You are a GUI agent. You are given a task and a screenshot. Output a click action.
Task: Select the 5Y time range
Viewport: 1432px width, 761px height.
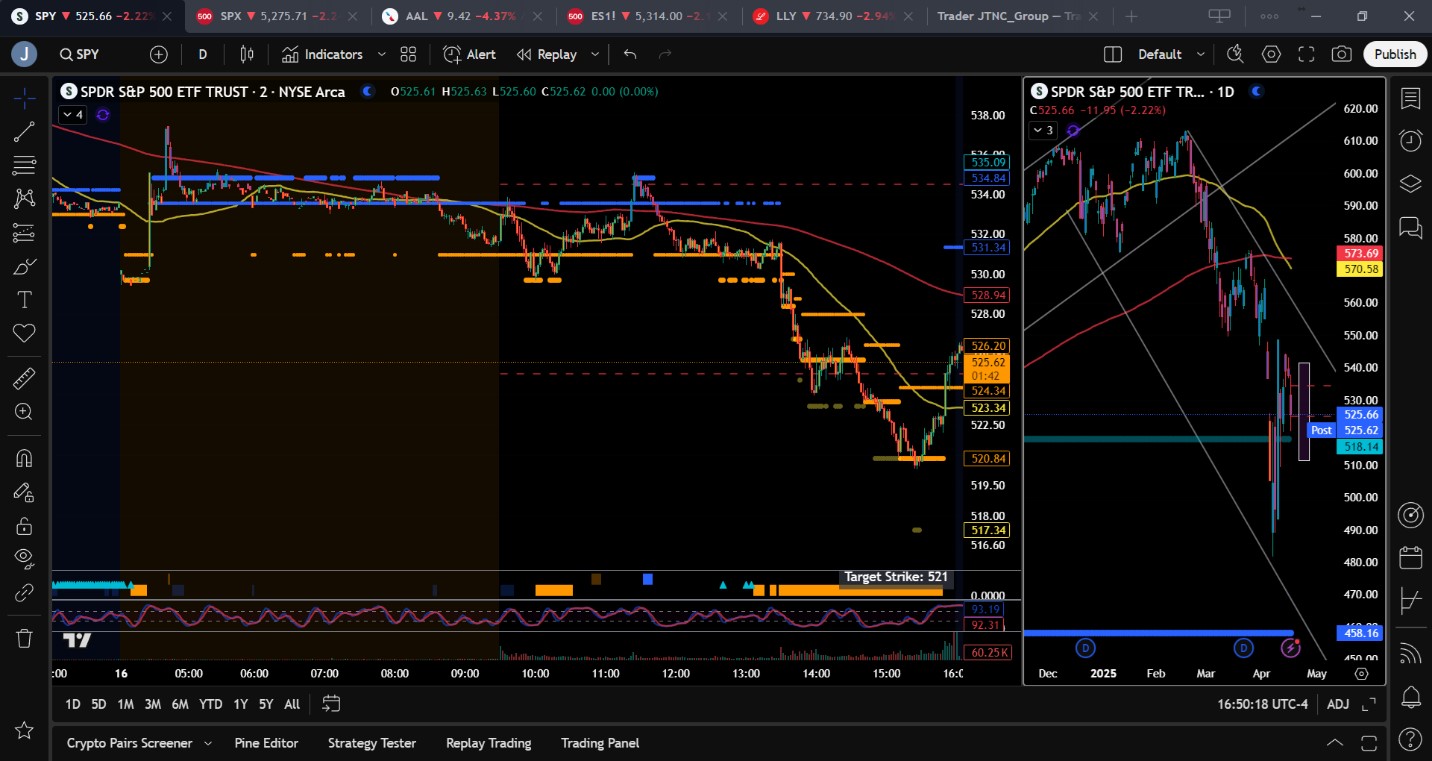tap(266, 704)
